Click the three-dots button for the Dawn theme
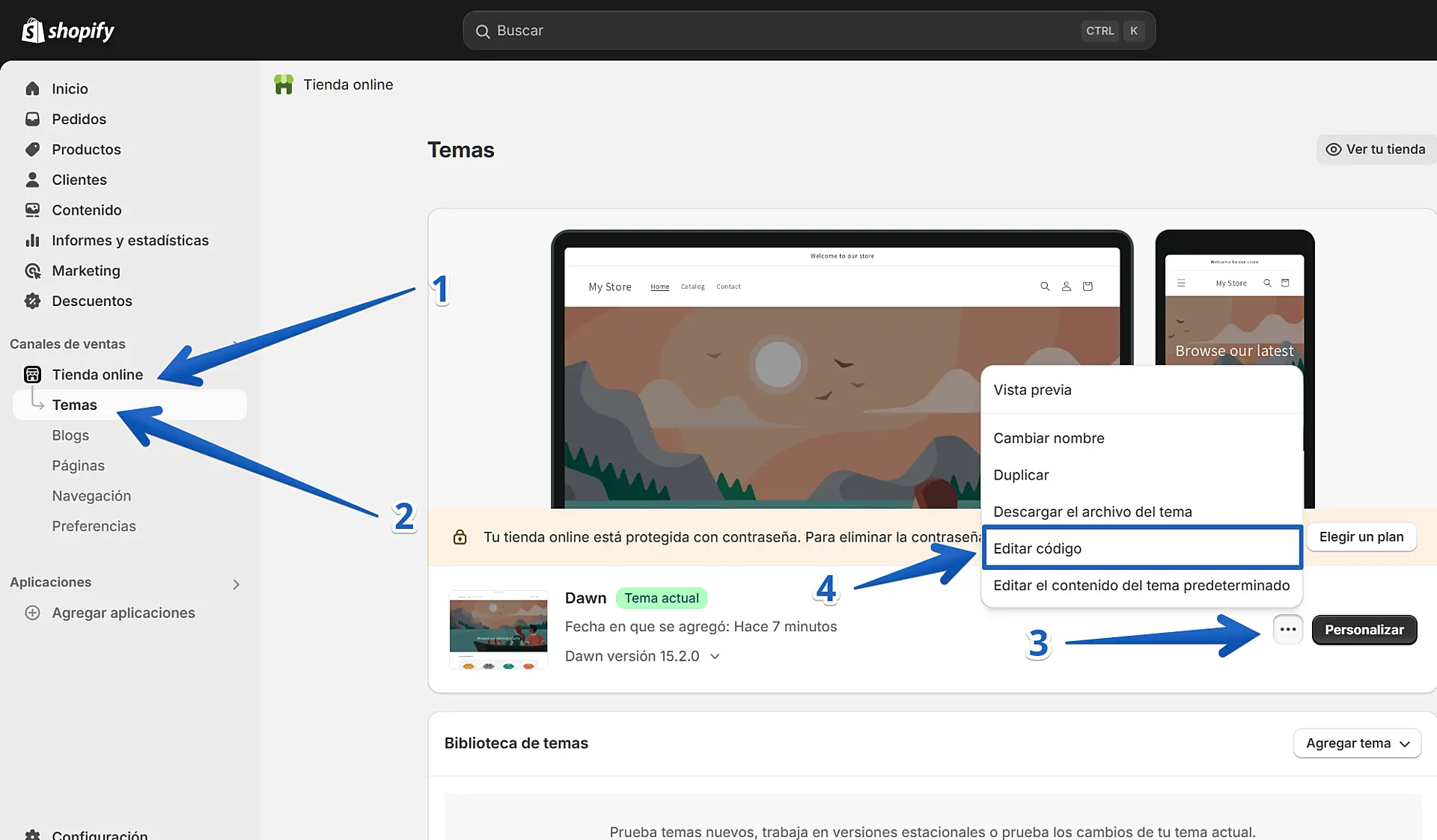 [1287, 630]
